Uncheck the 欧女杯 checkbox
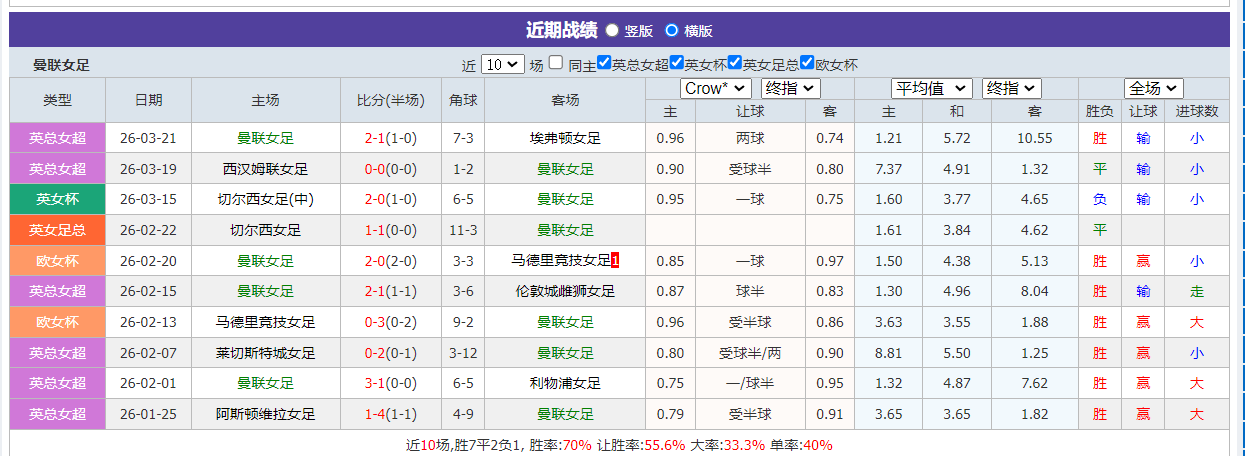The width and height of the screenshot is (1245, 456). click(808, 62)
